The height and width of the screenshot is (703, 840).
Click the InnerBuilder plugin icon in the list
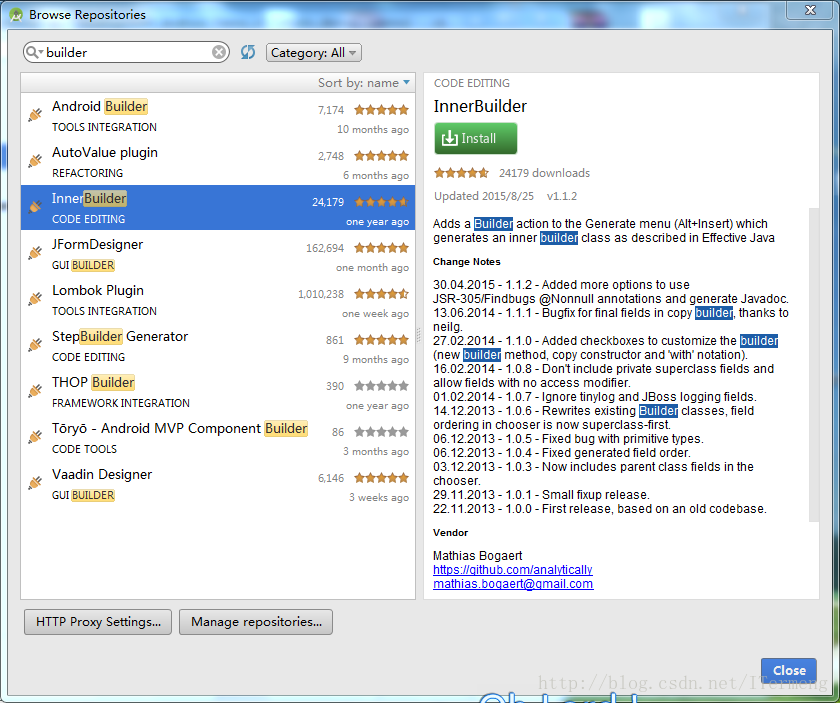(35, 207)
